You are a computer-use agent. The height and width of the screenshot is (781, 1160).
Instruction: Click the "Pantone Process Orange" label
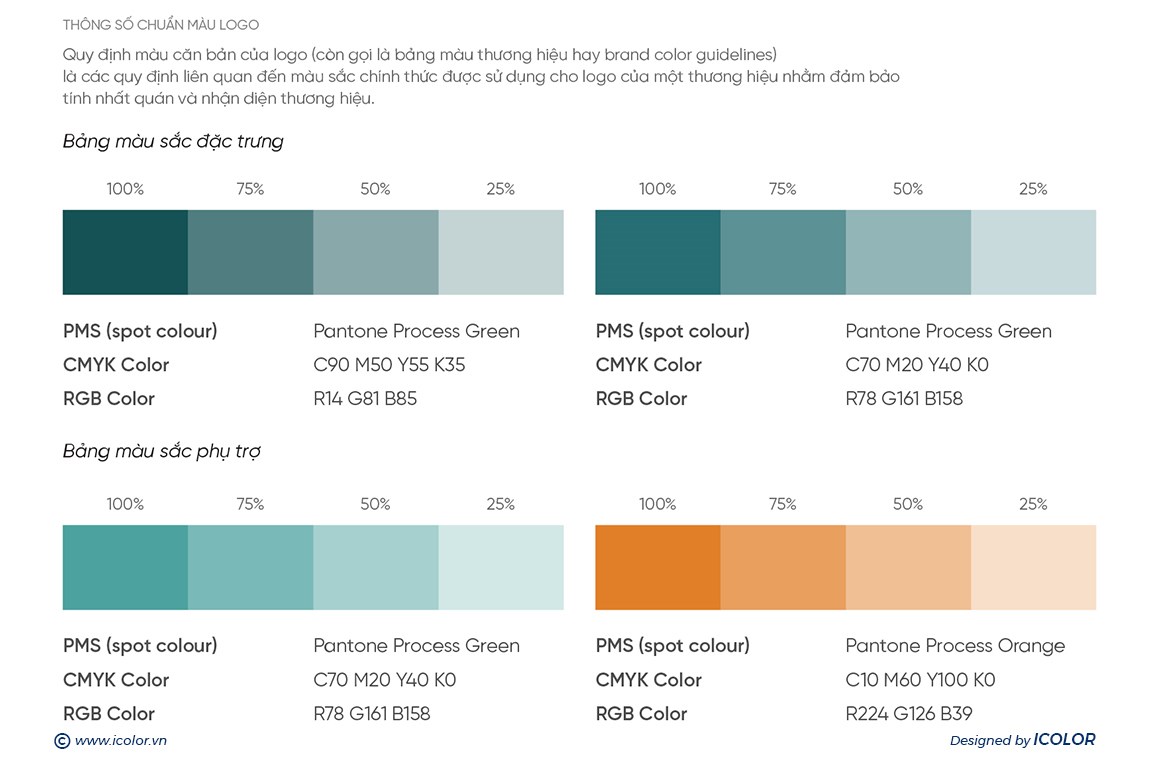[955, 646]
